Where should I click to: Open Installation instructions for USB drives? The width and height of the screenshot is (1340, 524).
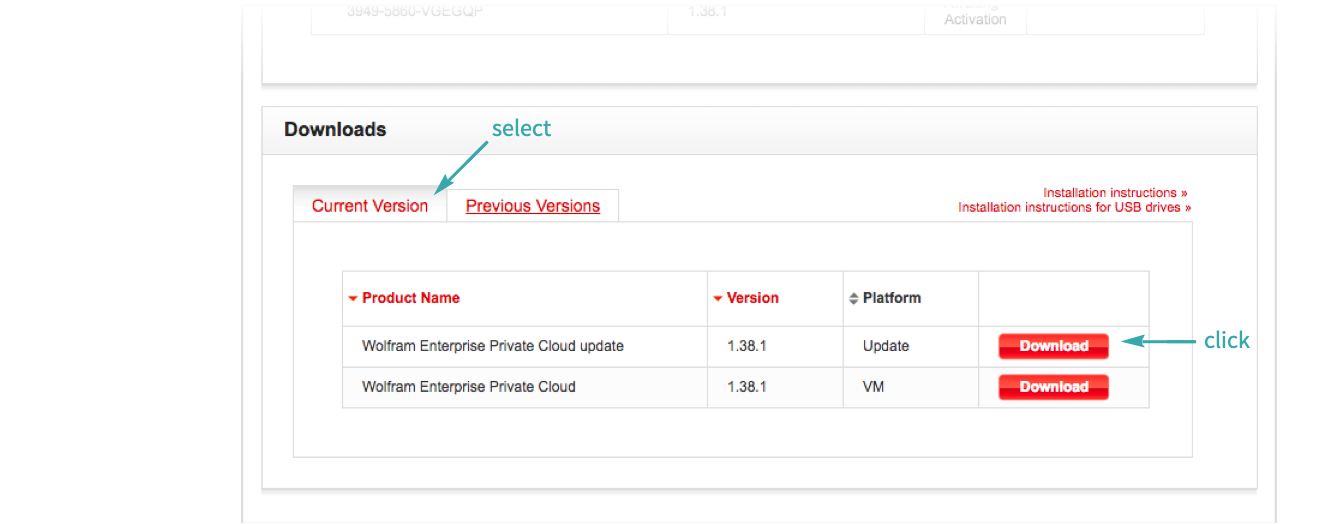1074,208
